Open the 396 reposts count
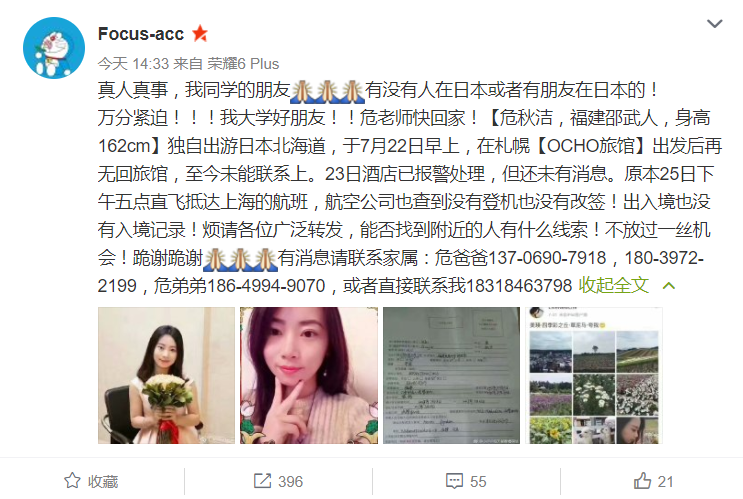This screenshot has width=743, height=499. (290, 481)
